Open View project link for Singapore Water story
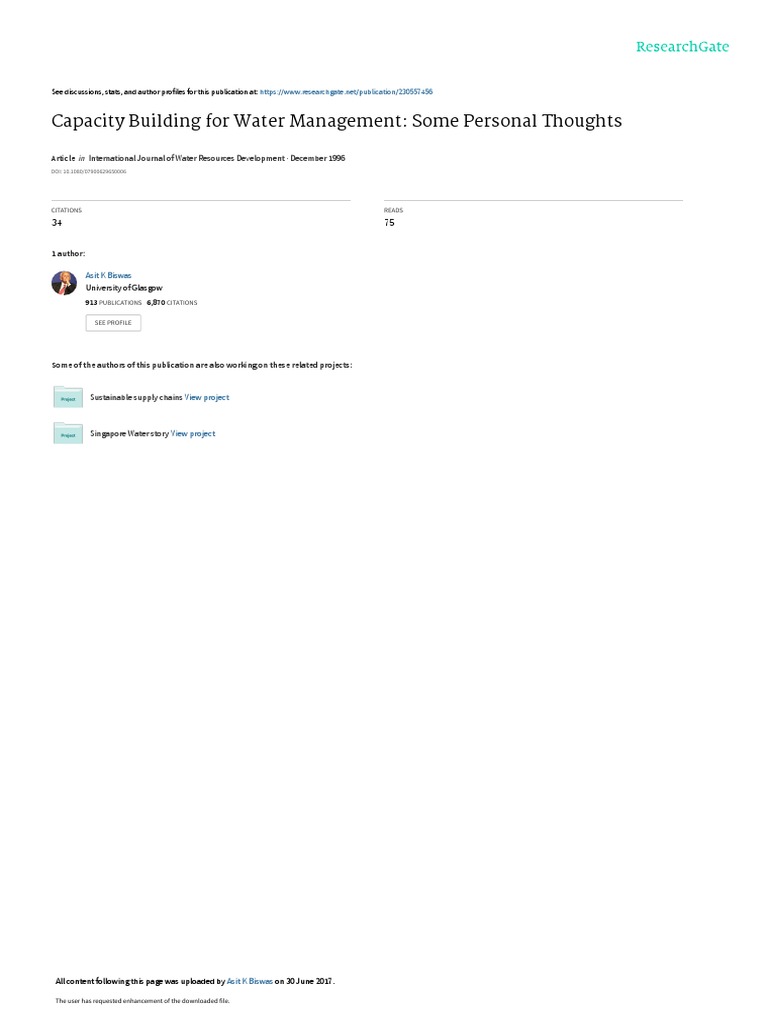The width and height of the screenshot is (768, 1024). pyautogui.click(x=193, y=434)
